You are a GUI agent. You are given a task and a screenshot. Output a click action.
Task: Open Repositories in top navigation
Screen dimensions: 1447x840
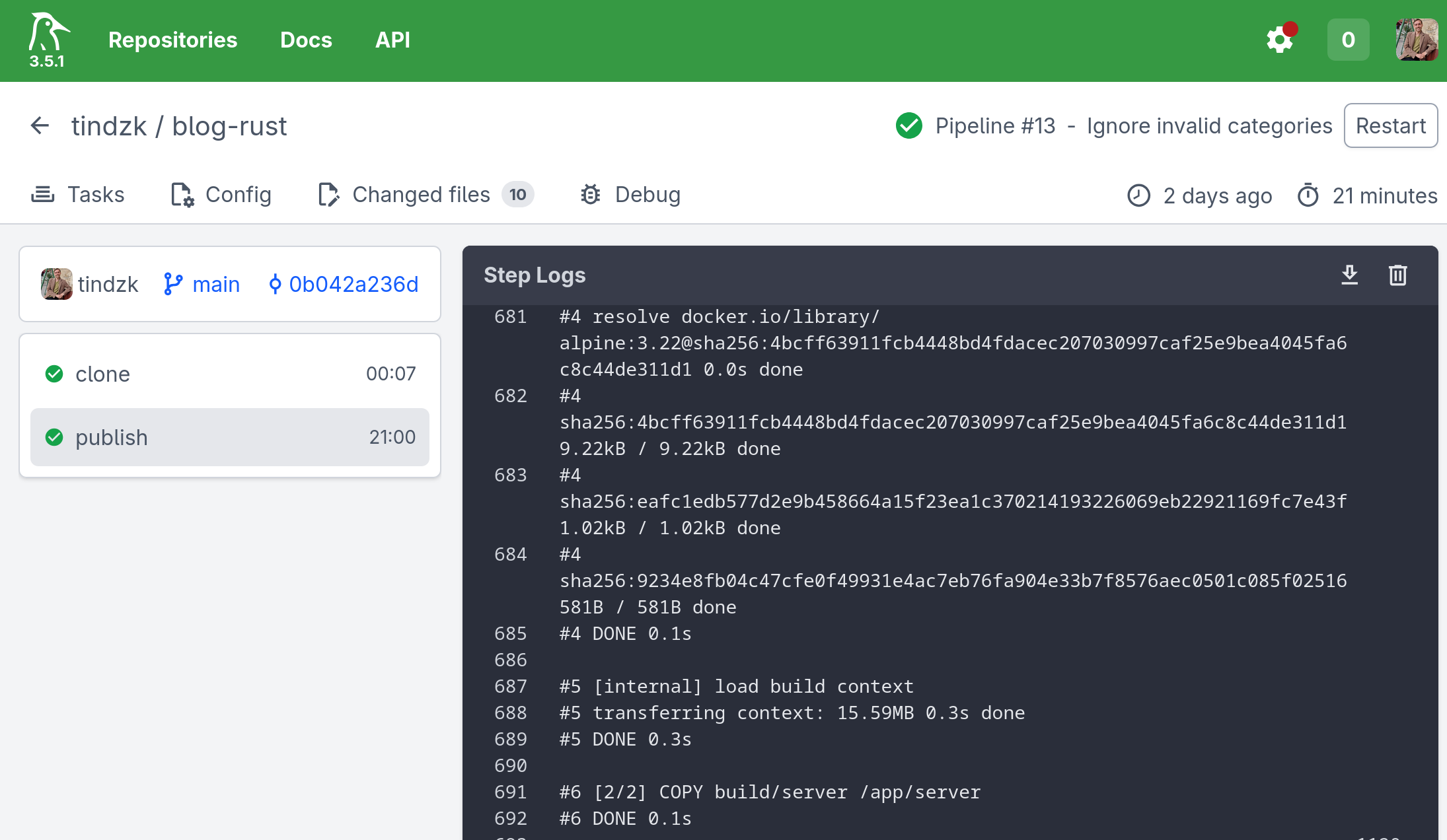(172, 40)
